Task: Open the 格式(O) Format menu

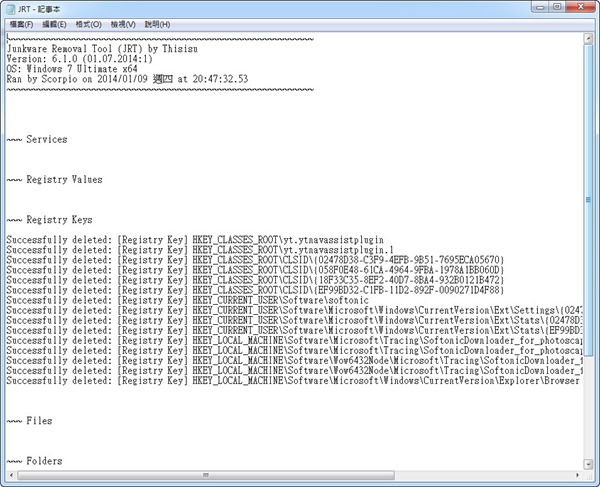Action: pos(88,24)
